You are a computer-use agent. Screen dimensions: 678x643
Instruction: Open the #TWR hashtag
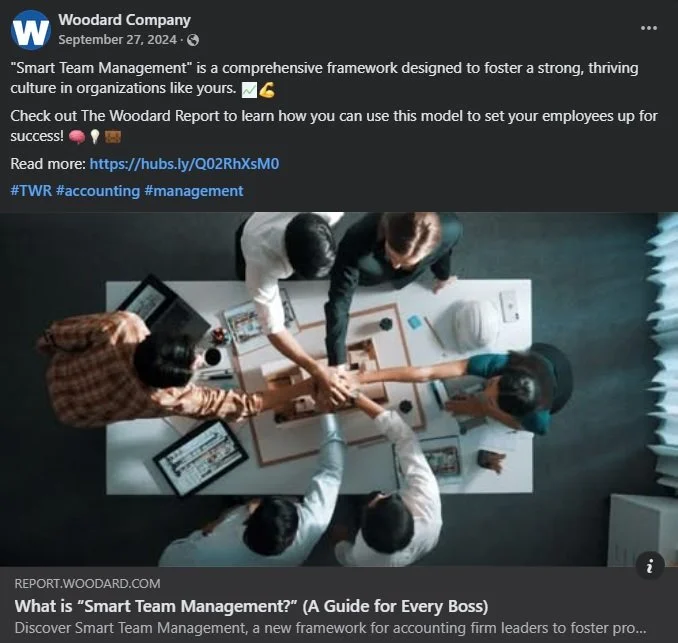pyautogui.click(x=31, y=191)
